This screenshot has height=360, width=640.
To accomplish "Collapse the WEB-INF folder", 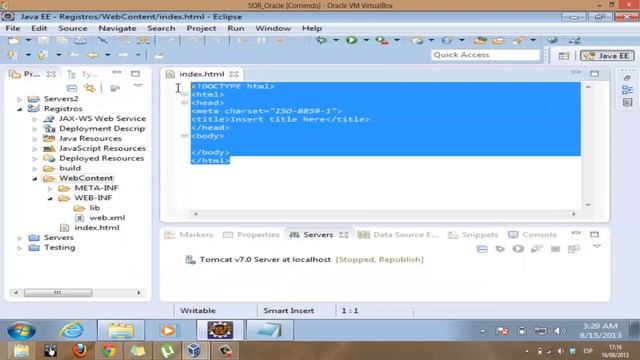I will click(x=50, y=198).
